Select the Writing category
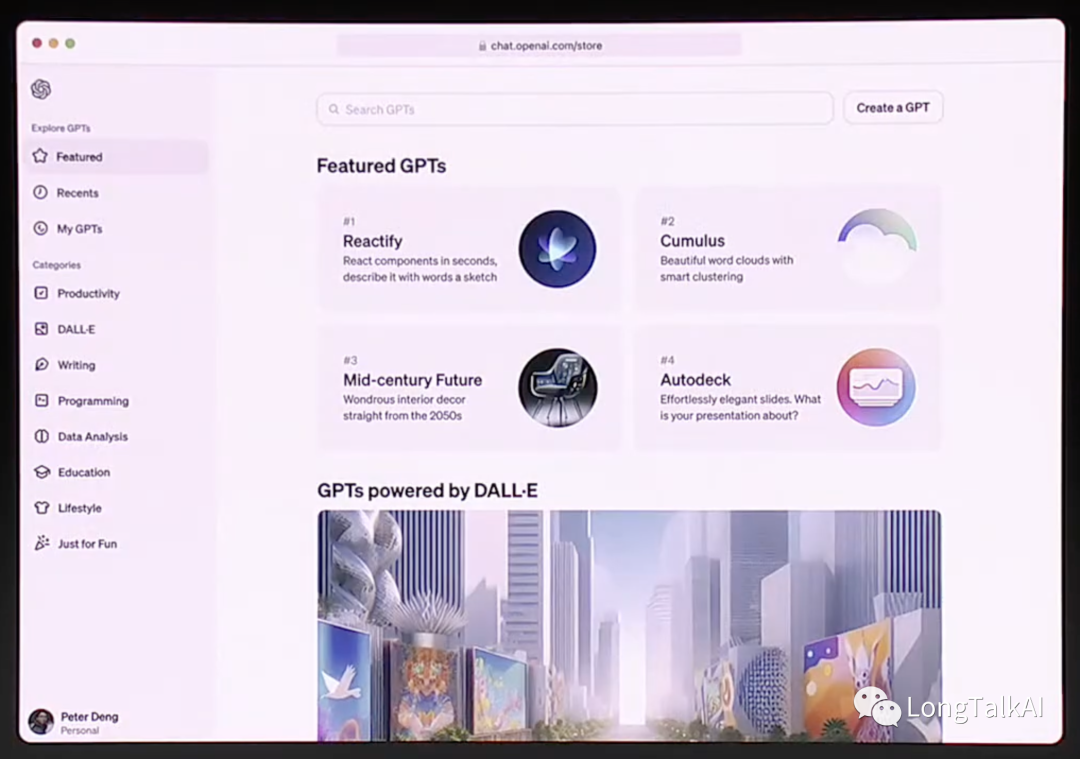 point(116,364)
